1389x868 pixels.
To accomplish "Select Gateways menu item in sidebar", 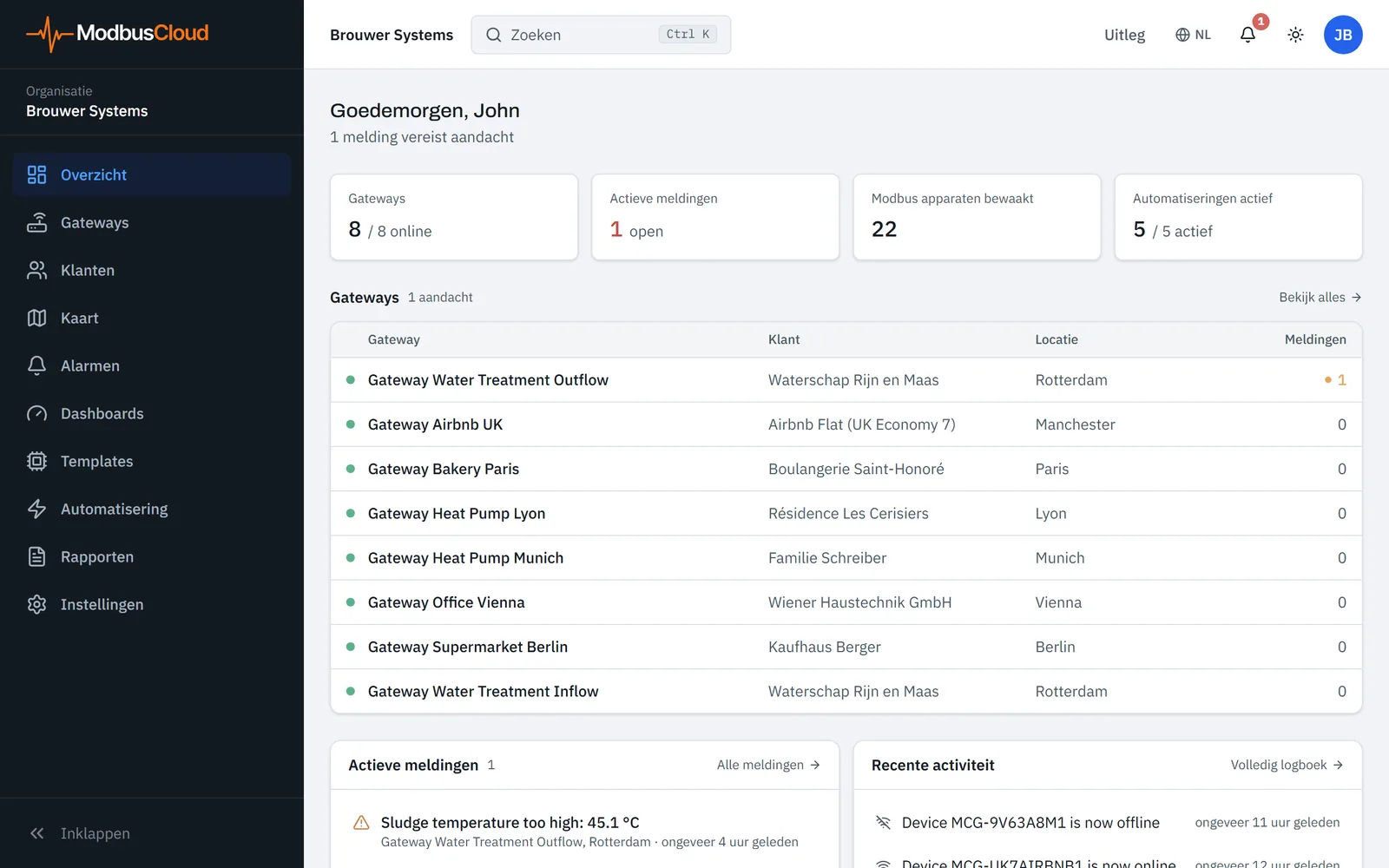I will [152, 222].
